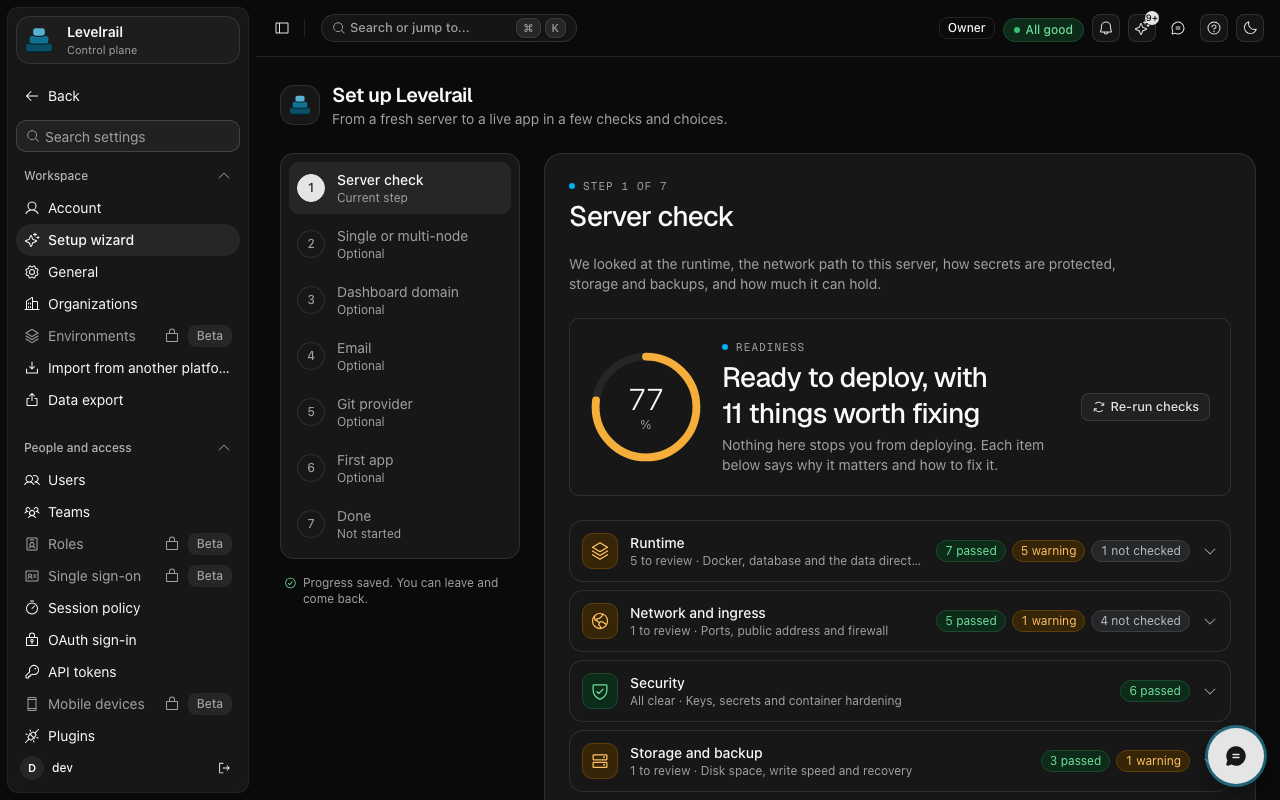
Task: Go to step 7 Done
Action: [x=400, y=524]
